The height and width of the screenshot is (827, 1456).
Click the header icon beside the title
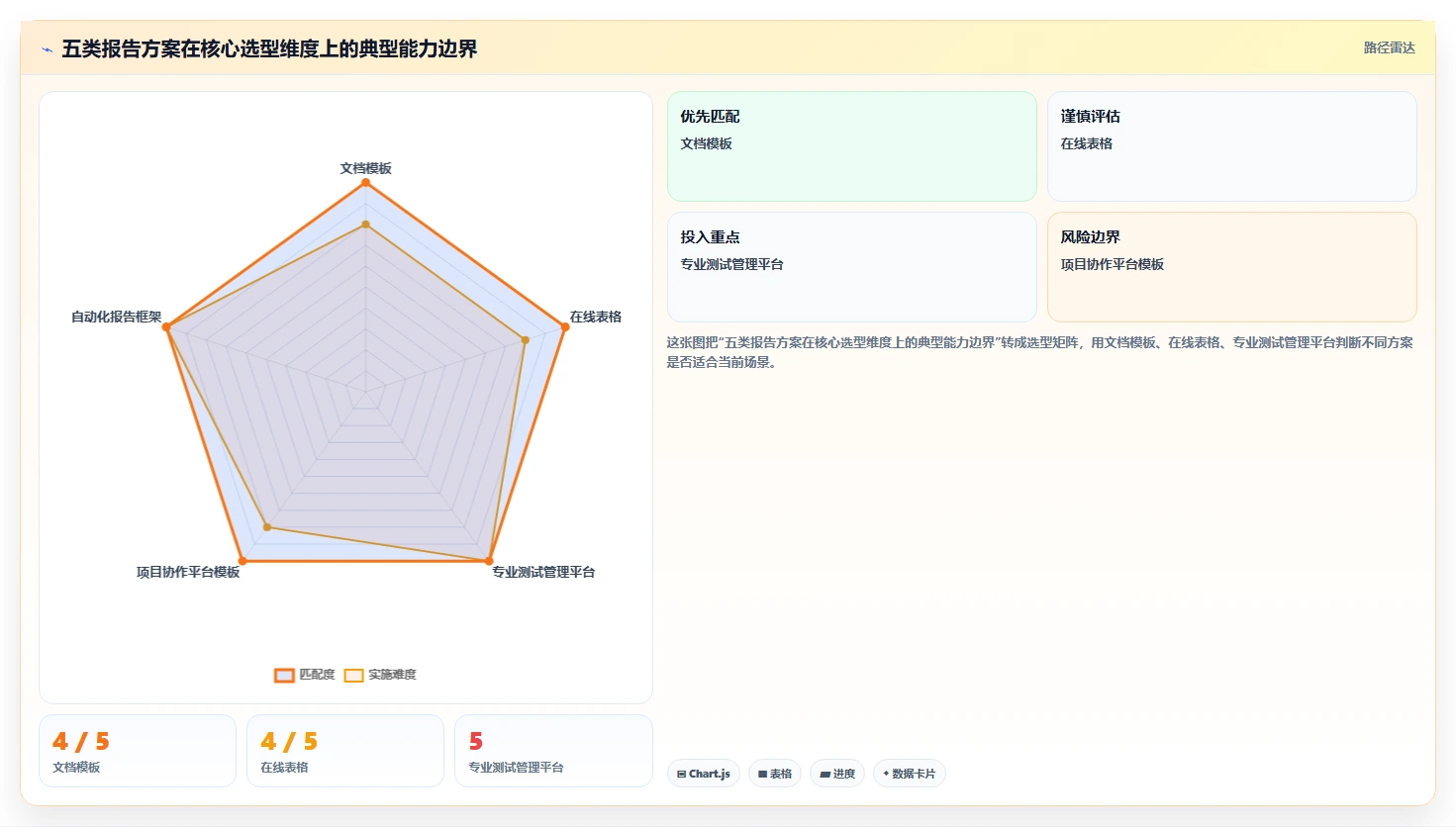click(47, 49)
